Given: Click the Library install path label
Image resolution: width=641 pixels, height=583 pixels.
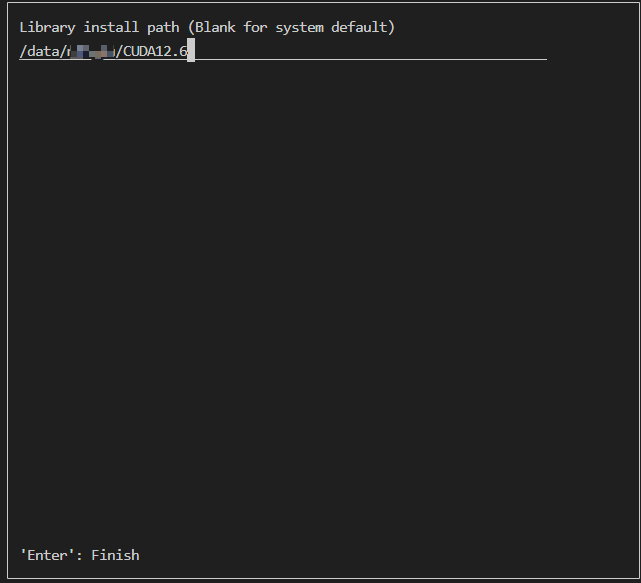Looking at the screenshot, I should click(x=99, y=28).
